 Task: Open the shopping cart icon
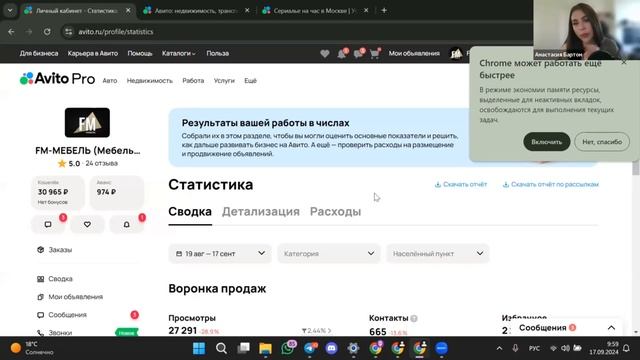click(375, 53)
